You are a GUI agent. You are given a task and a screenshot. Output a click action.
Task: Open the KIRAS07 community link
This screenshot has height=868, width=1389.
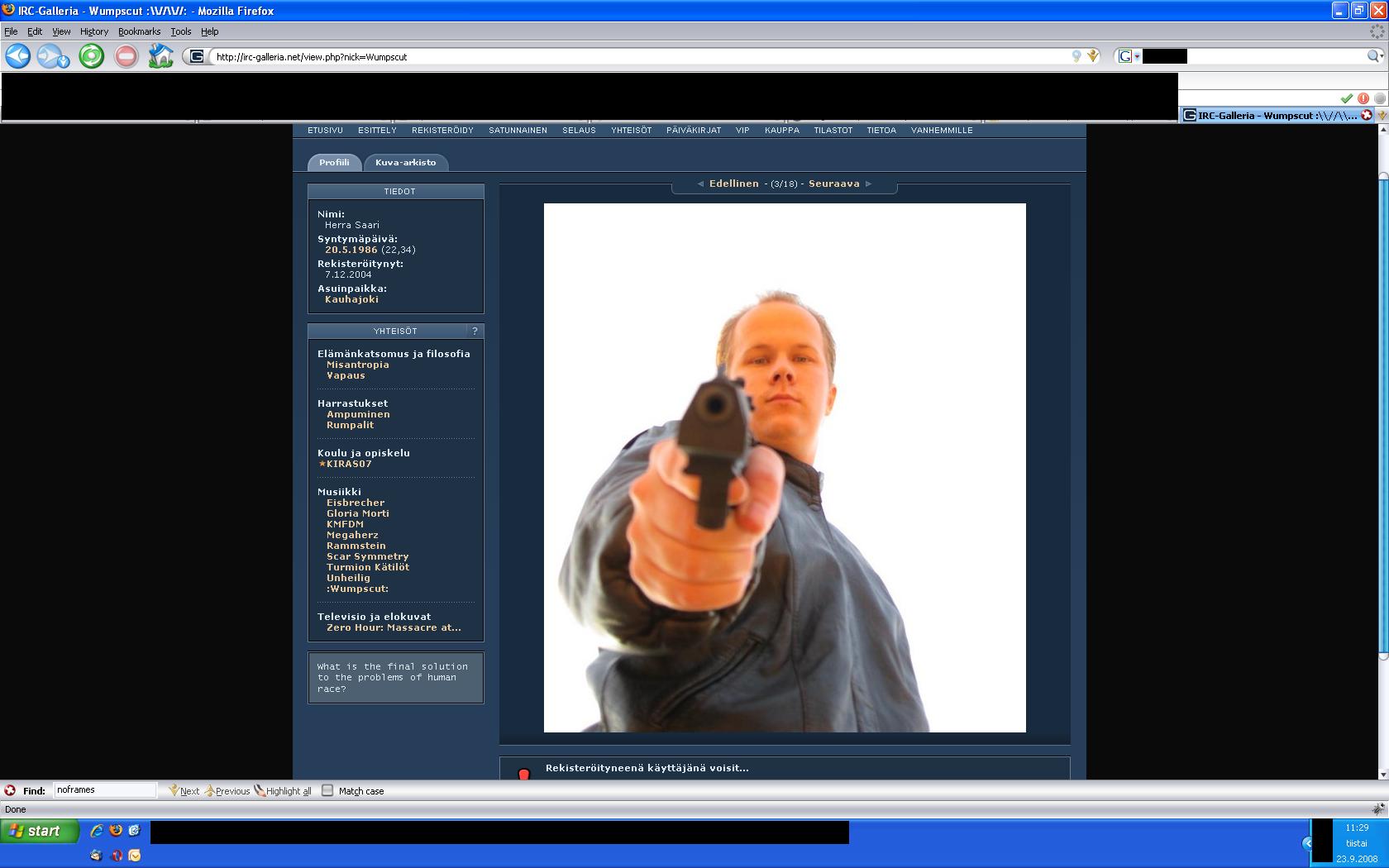[x=349, y=464]
